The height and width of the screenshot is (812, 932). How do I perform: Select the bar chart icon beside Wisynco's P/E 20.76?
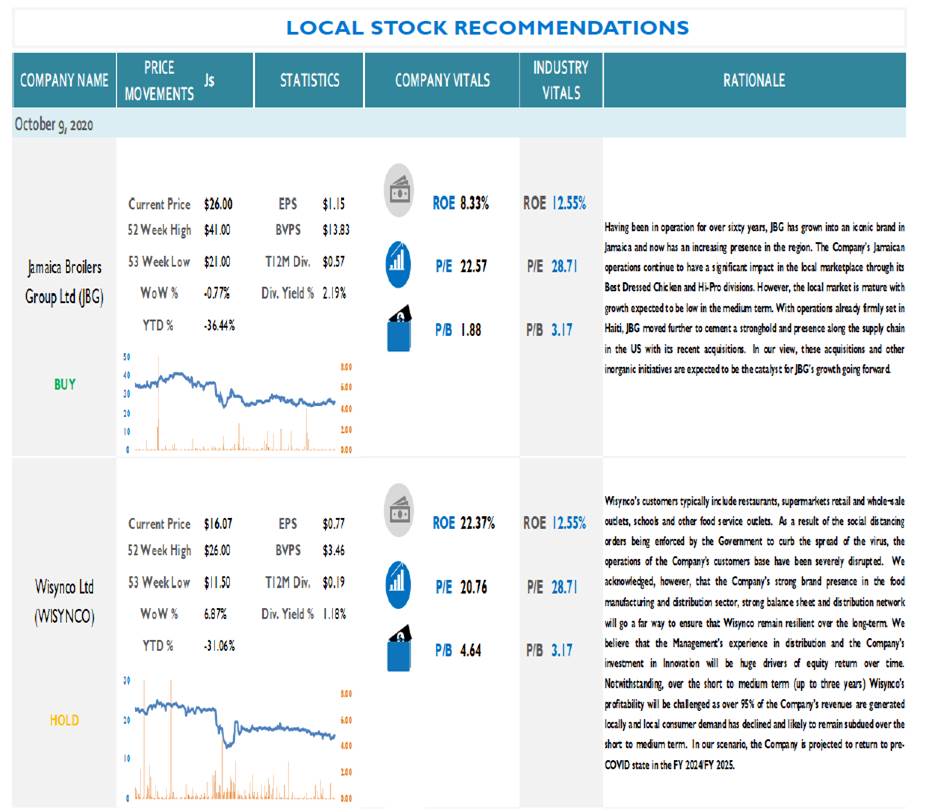coord(398,585)
